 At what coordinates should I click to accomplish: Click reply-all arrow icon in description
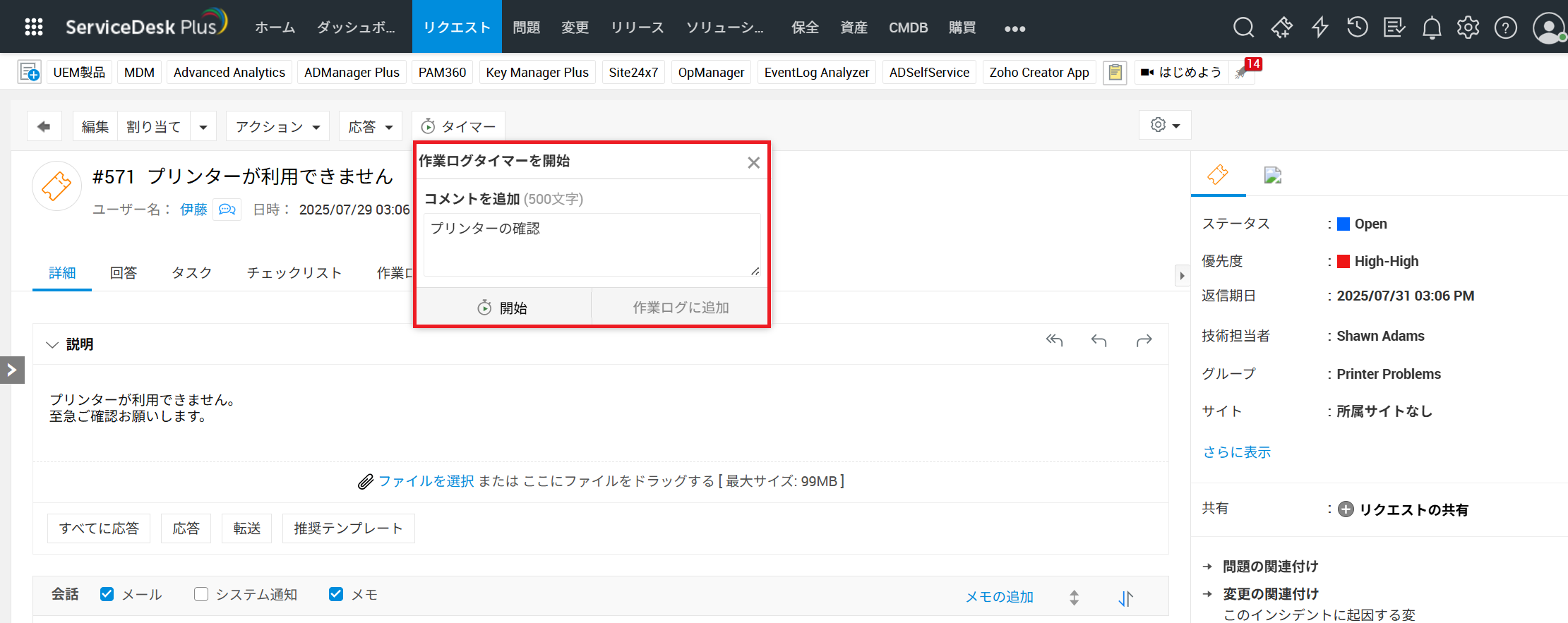tap(1054, 340)
